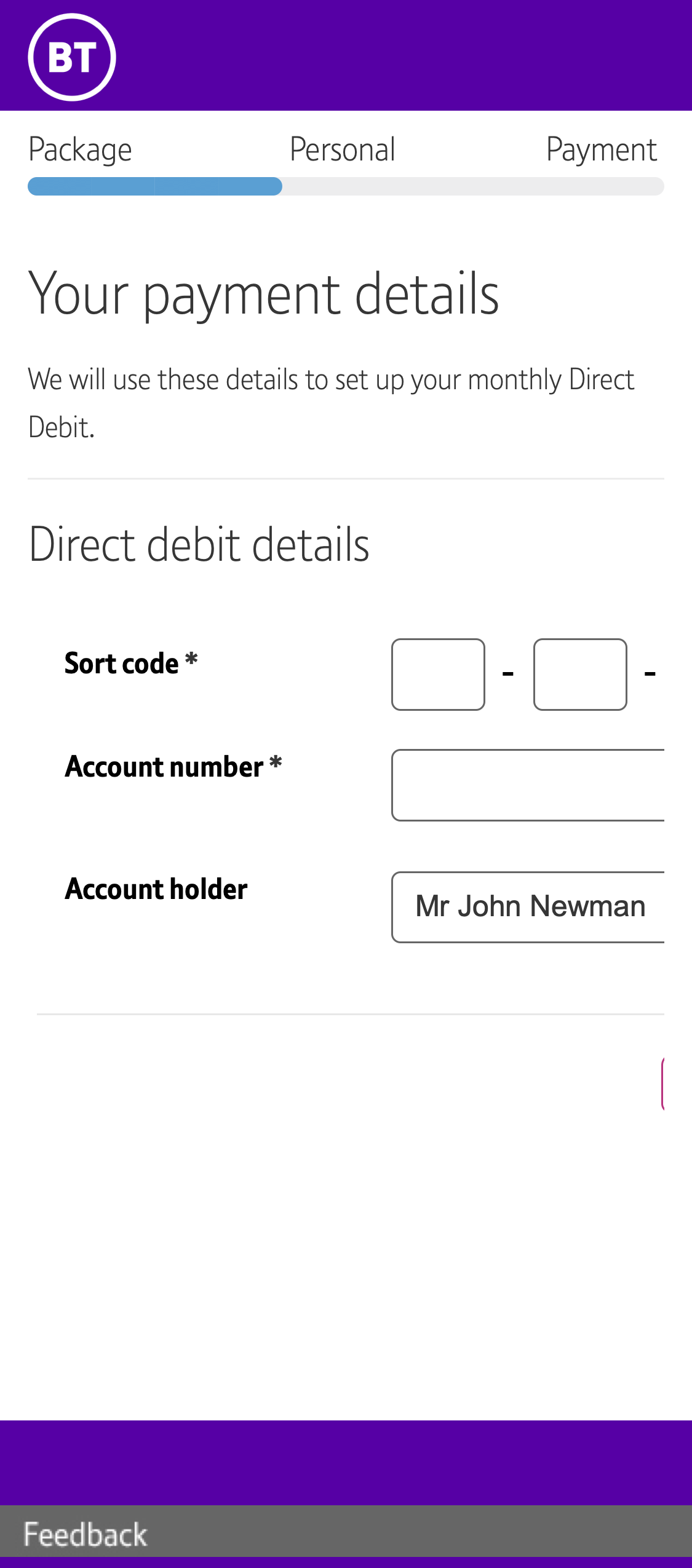692x1568 pixels.
Task: Select the Payment step
Action: click(x=601, y=148)
